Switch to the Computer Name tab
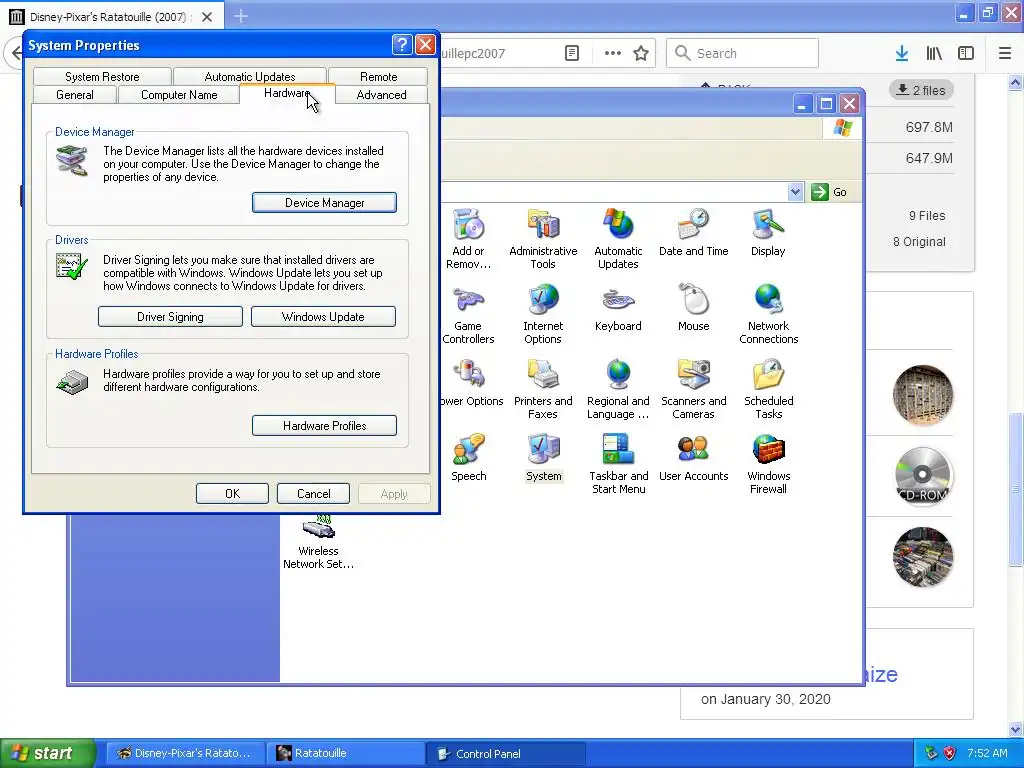1024x768 pixels. click(x=179, y=95)
